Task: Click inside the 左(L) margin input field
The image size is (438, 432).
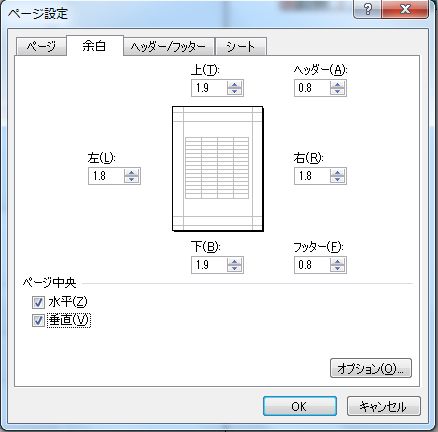Action: pyautogui.click(x=107, y=176)
